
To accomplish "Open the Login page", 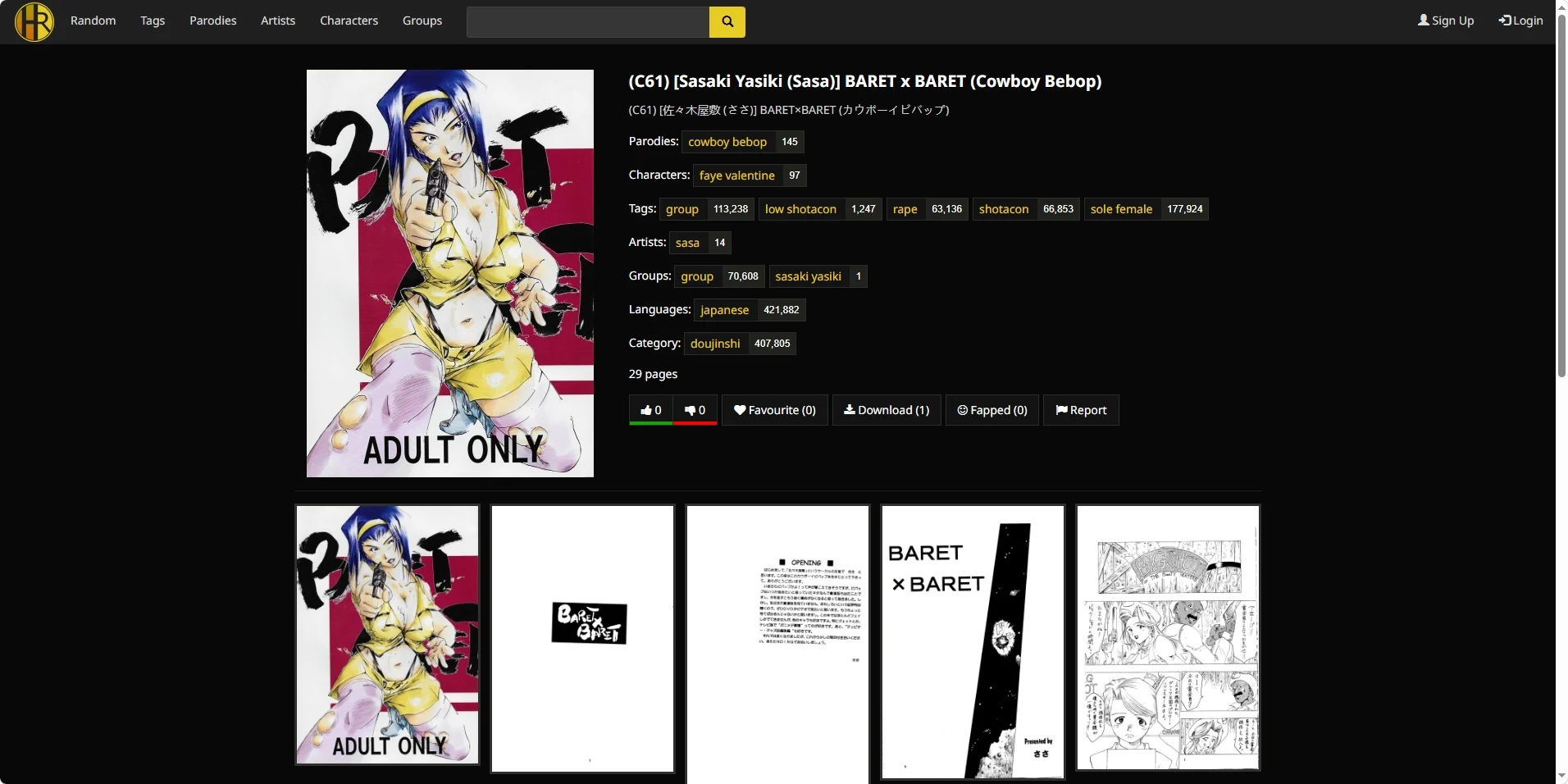I will pos(1520,21).
